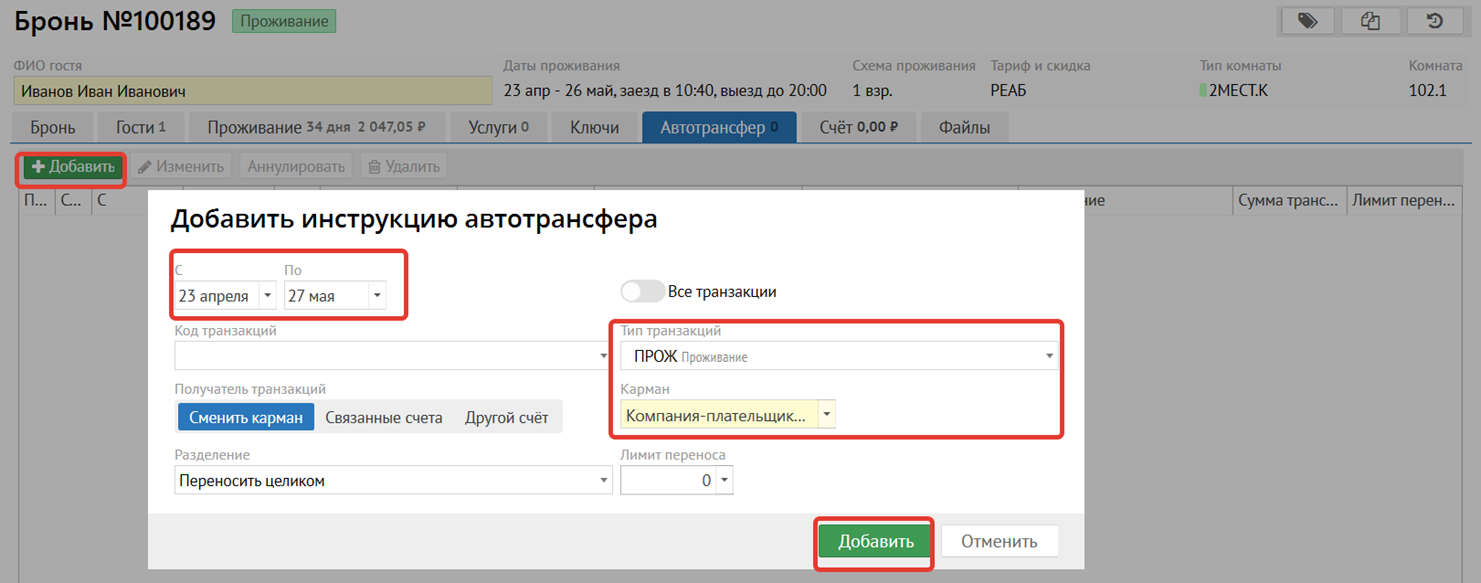Click the pencil Изменить toolbar button
The height and width of the screenshot is (583, 1481).
pyautogui.click(x=181, y=166)
